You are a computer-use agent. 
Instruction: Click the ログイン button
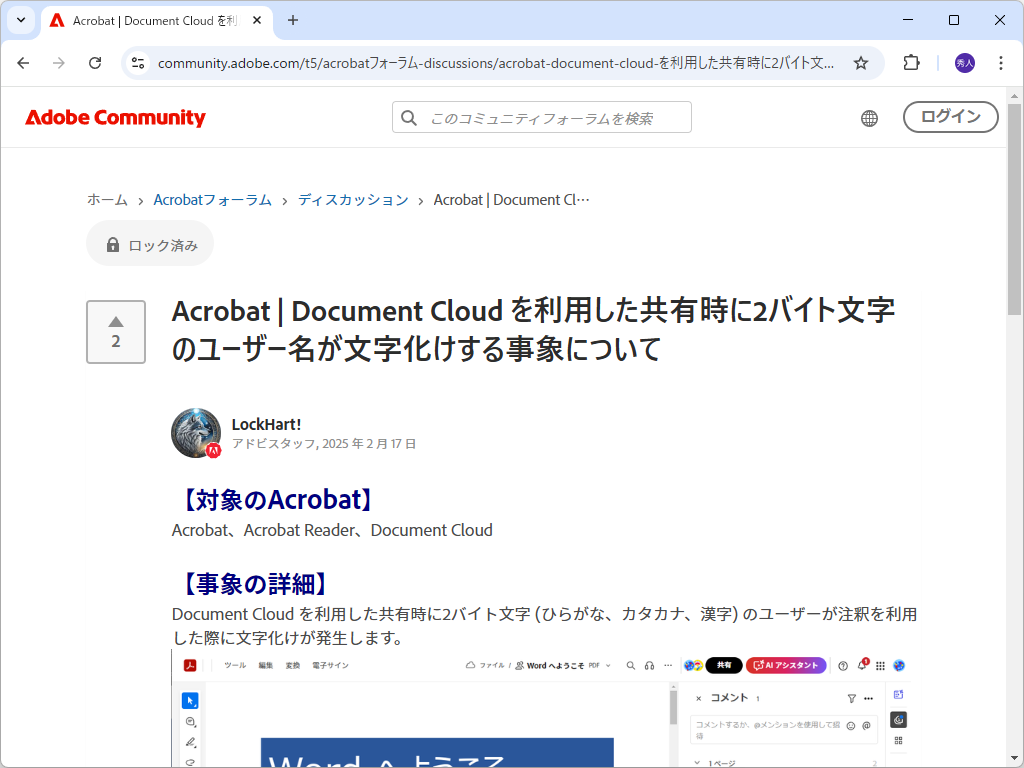point(950,116)
